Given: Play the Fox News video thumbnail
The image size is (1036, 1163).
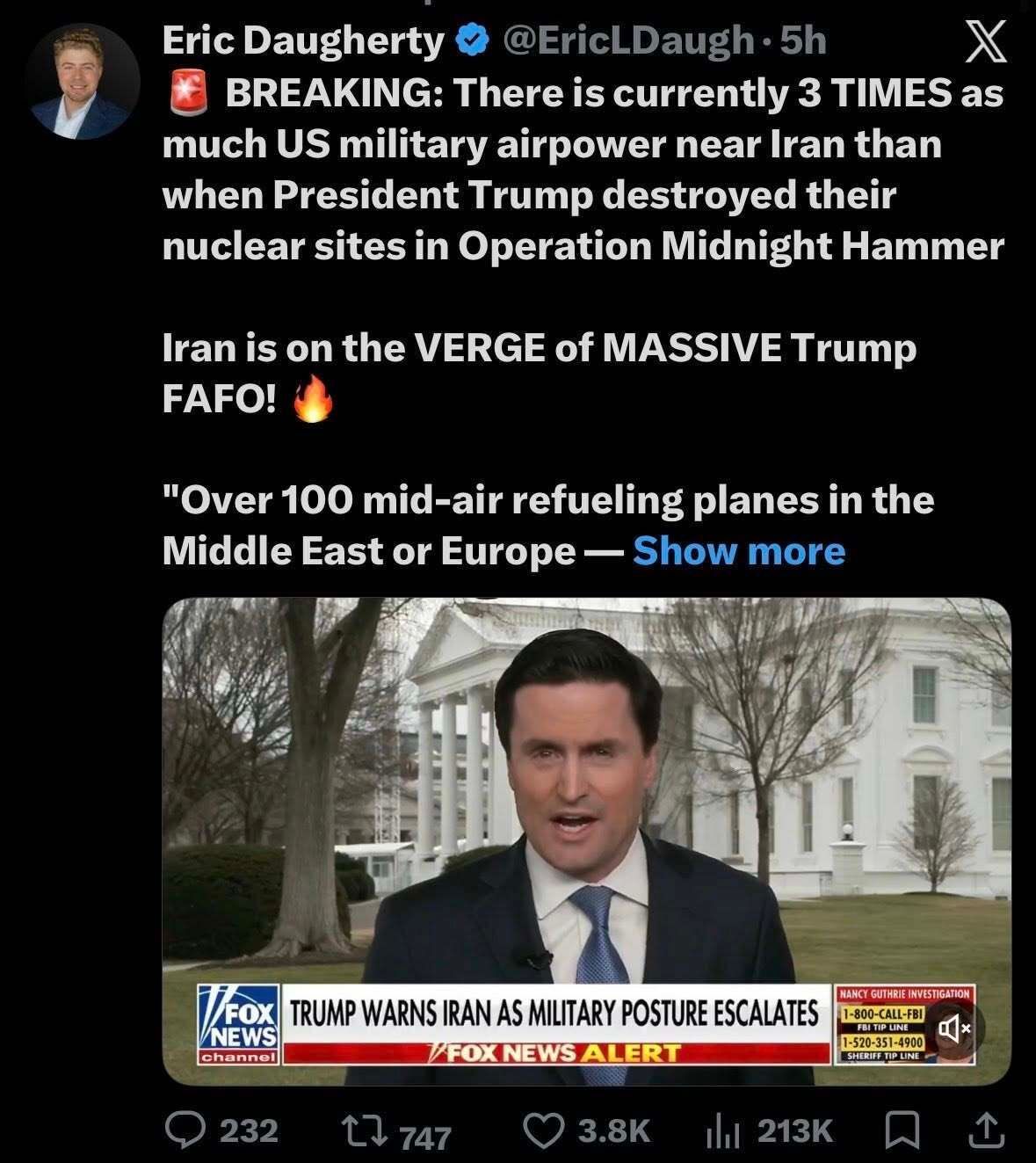Looking at the screenshot, I should click(x=587, y=841).
